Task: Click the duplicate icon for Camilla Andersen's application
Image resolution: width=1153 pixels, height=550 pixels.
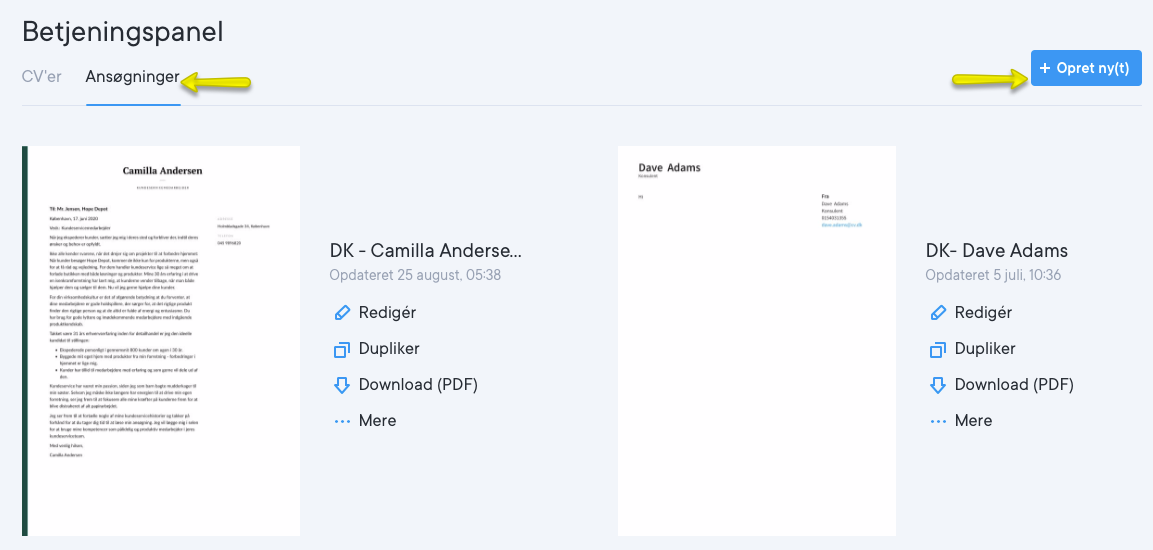Action: 341,349
